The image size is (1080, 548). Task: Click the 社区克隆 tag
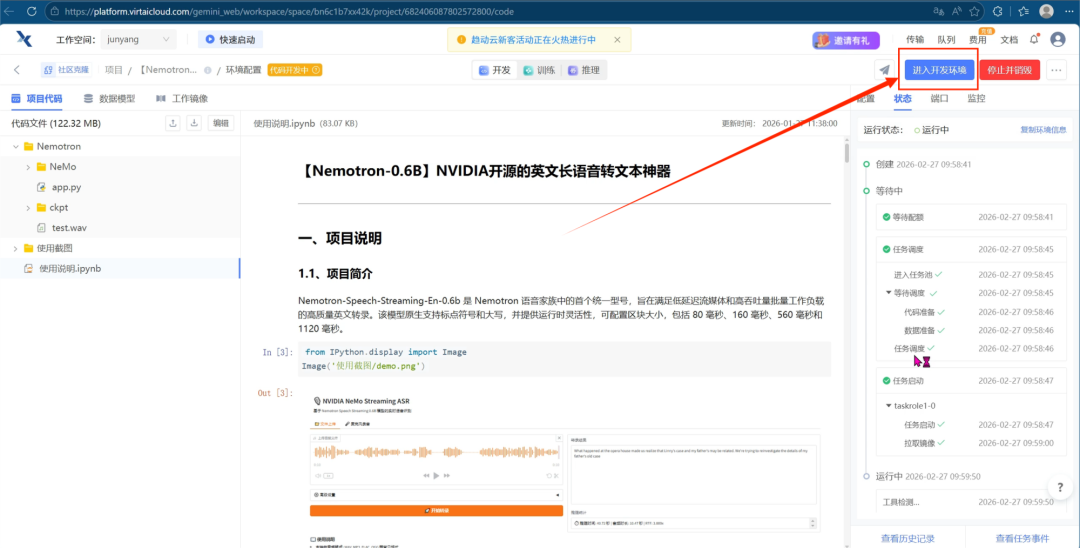click(x=66, y=70)
